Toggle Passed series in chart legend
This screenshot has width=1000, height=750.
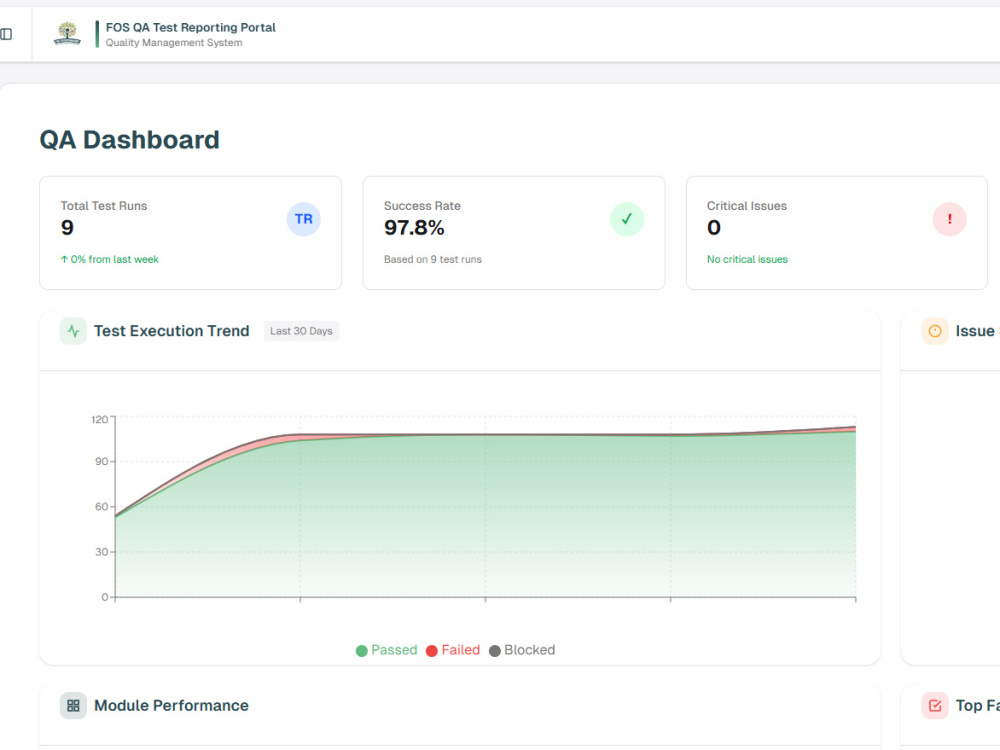click(386, 651)
